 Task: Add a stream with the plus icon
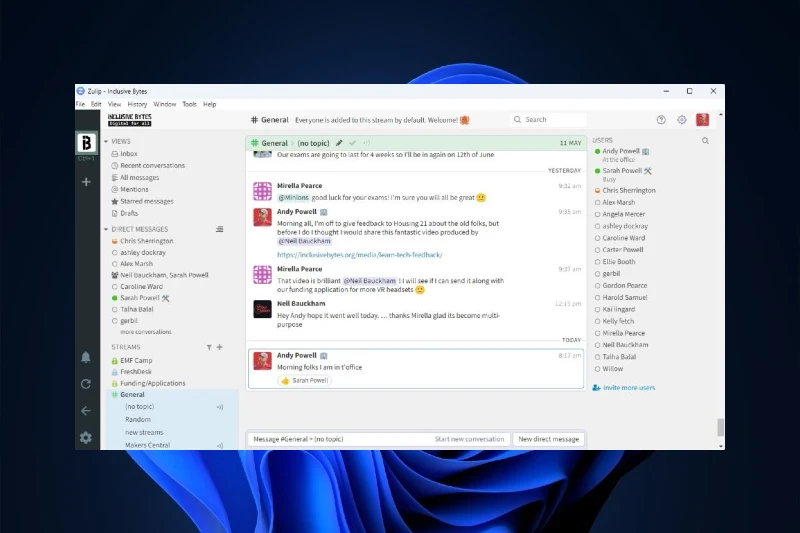219,347
